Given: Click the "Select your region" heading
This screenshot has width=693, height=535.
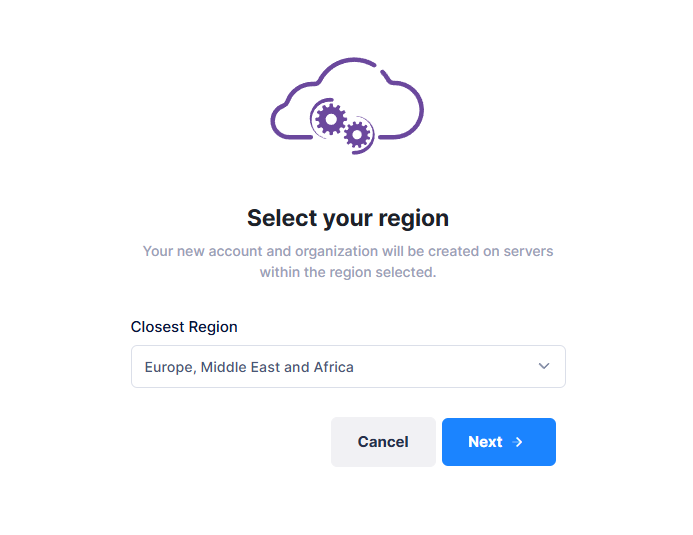Looking at the screenshot, I should 348,218.
